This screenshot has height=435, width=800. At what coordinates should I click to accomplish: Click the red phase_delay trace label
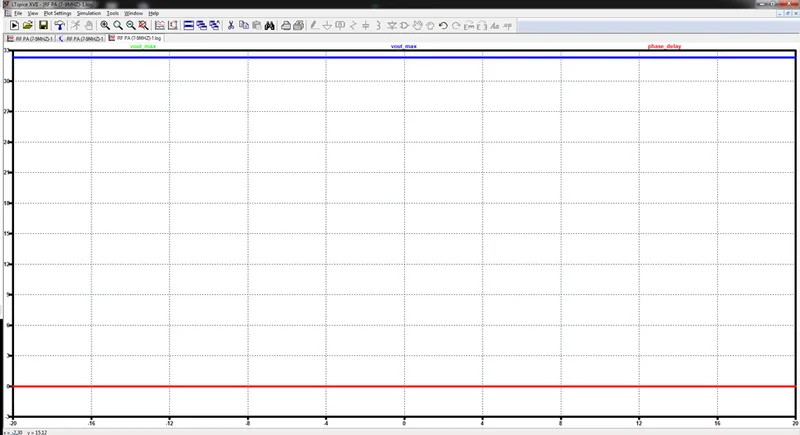point(664,46)
